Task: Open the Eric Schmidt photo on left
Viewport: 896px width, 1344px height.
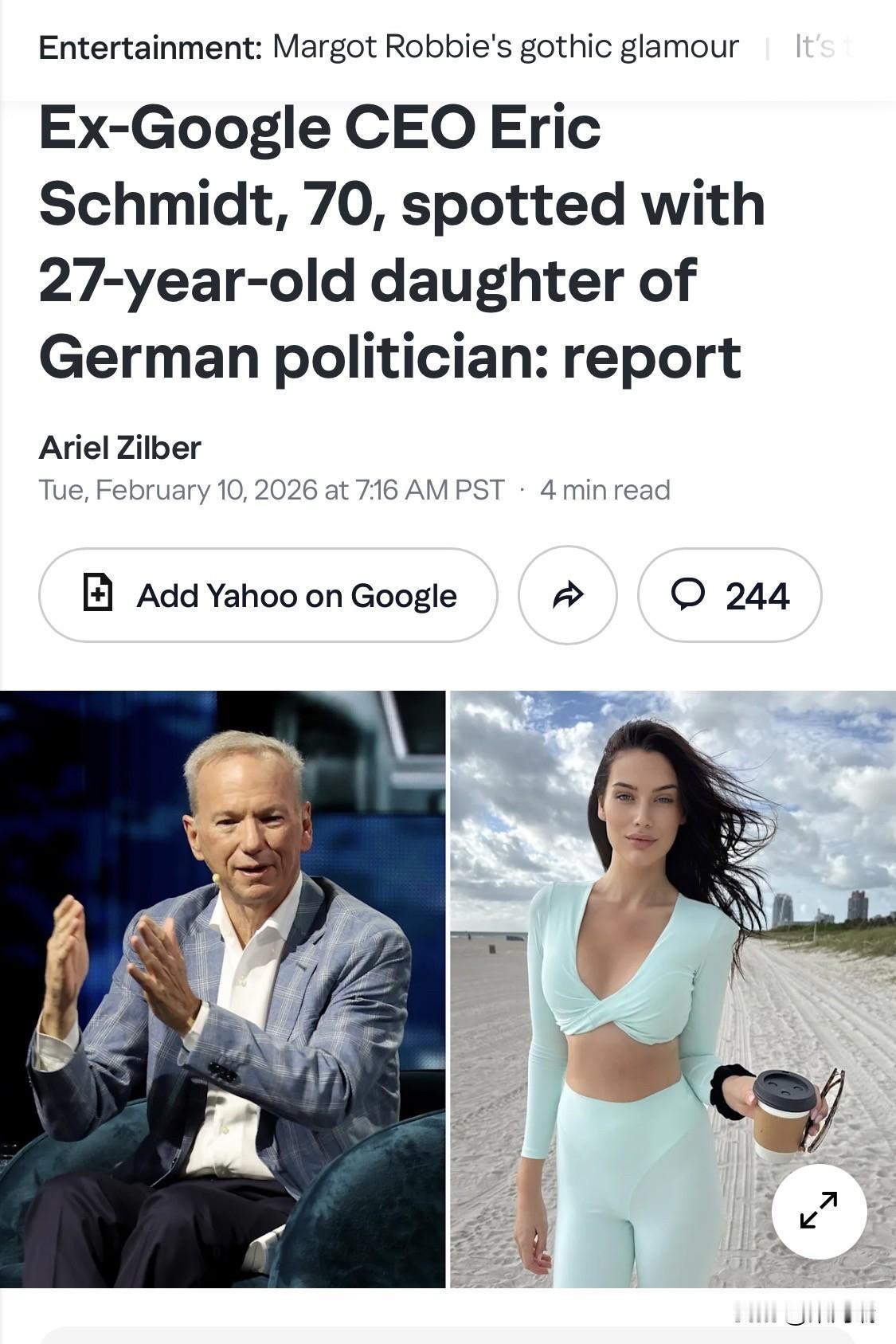Action: click(223, 989)
